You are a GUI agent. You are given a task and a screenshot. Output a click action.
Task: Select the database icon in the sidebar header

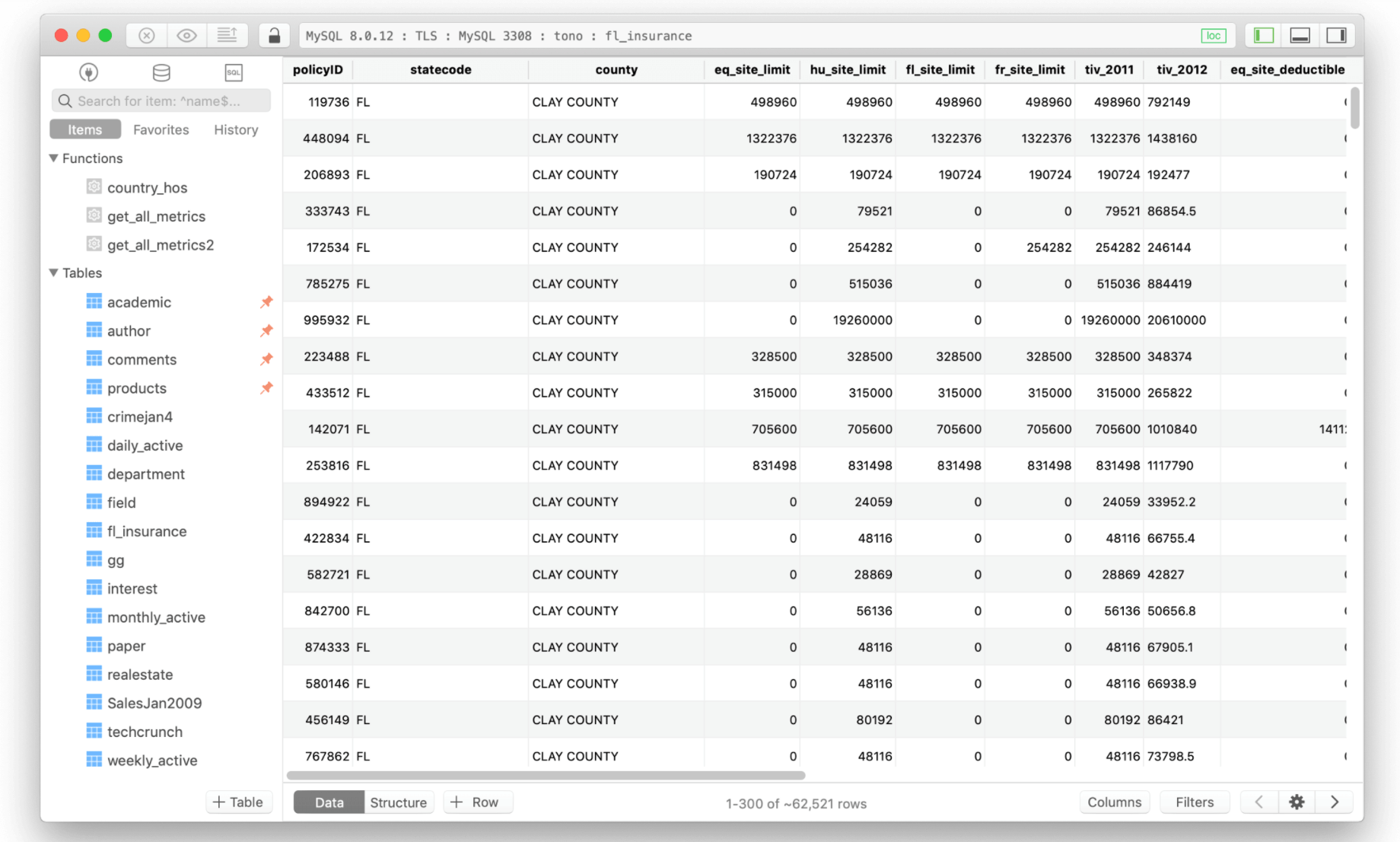point(161,72)
